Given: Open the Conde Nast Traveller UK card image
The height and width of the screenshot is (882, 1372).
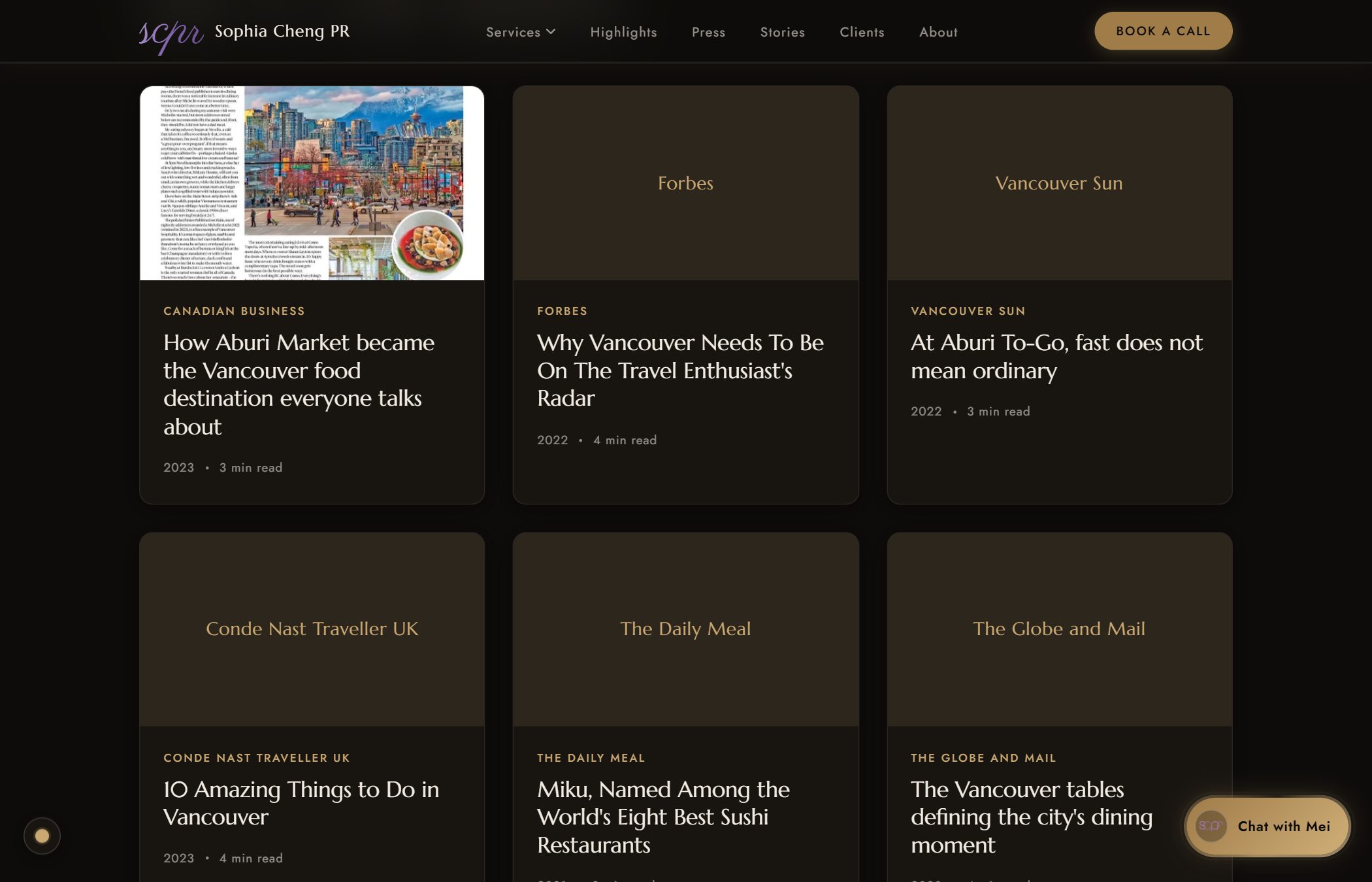Looking at the screenshot, I should click(x=312, y=629).
